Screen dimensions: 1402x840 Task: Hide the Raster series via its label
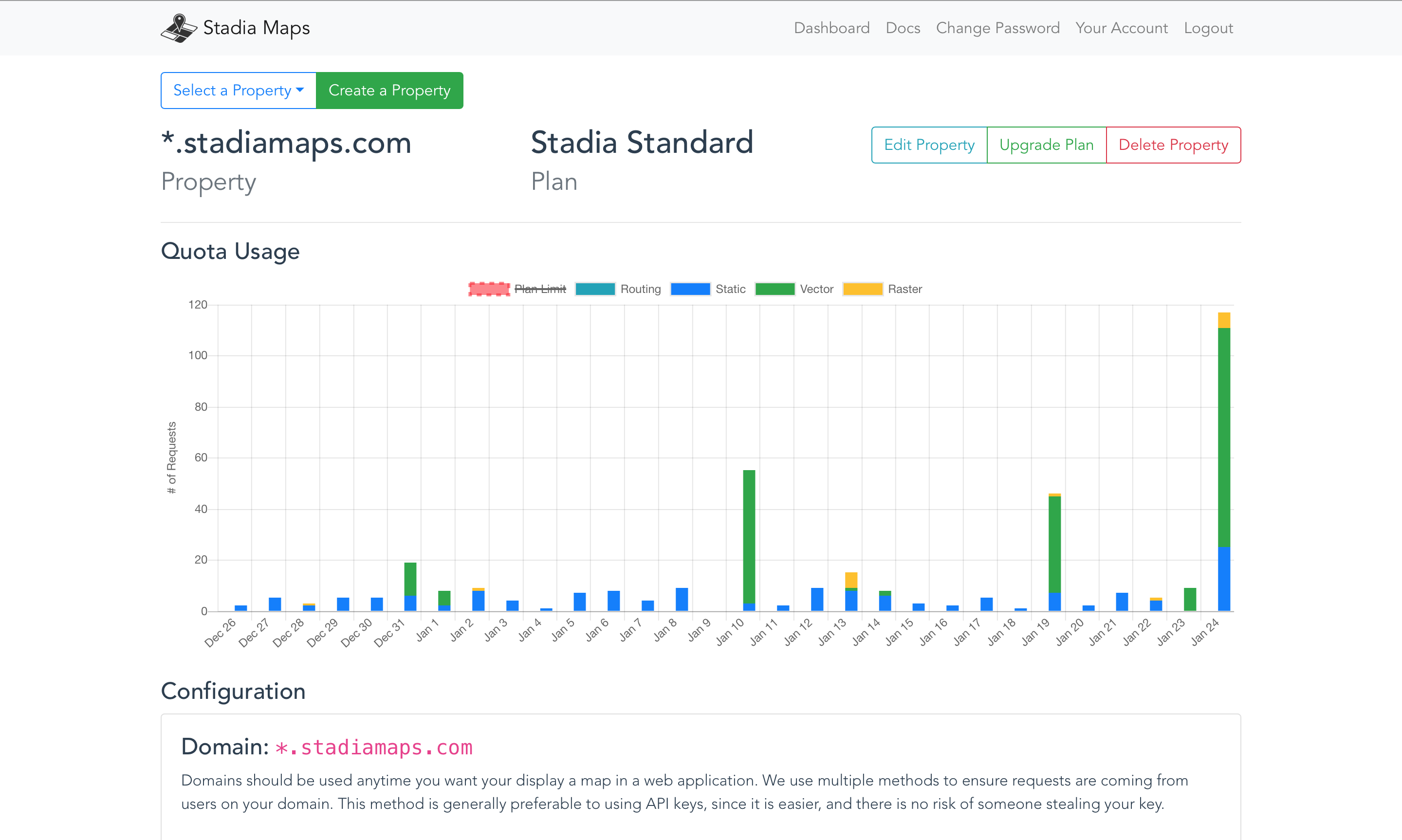point(905,289)
